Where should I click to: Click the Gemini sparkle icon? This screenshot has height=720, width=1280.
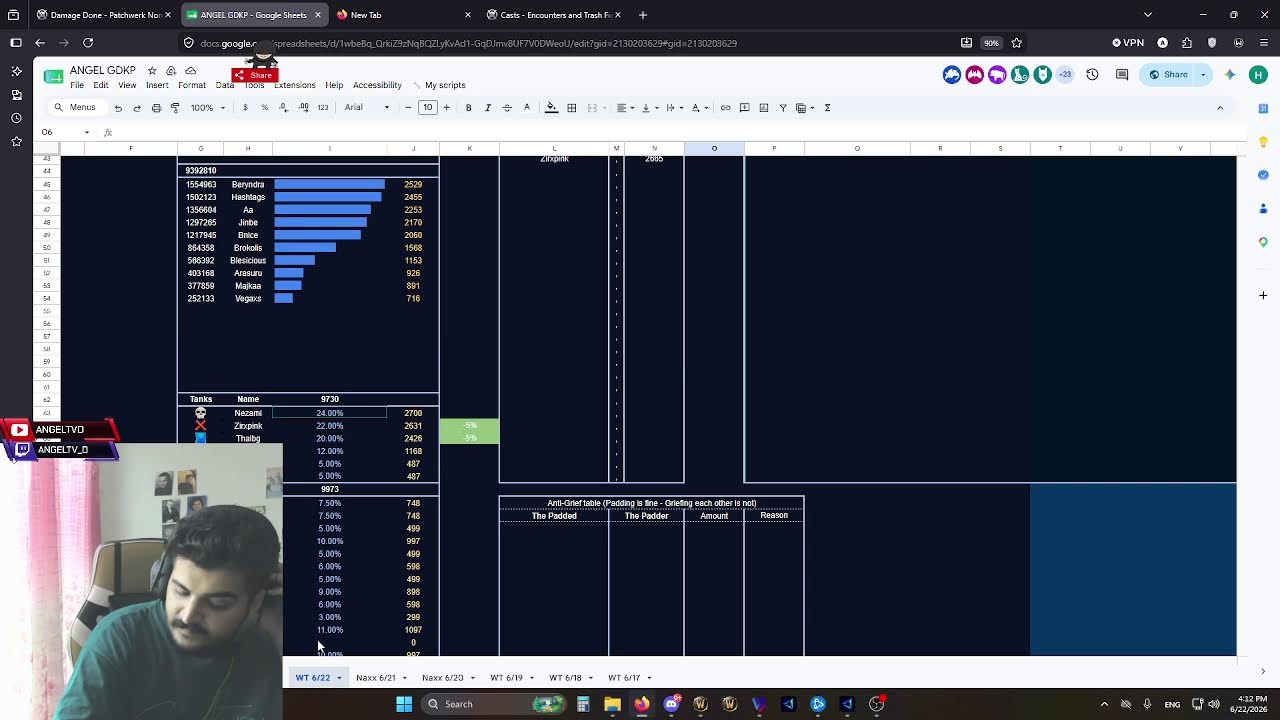(x=1230, y=74)
